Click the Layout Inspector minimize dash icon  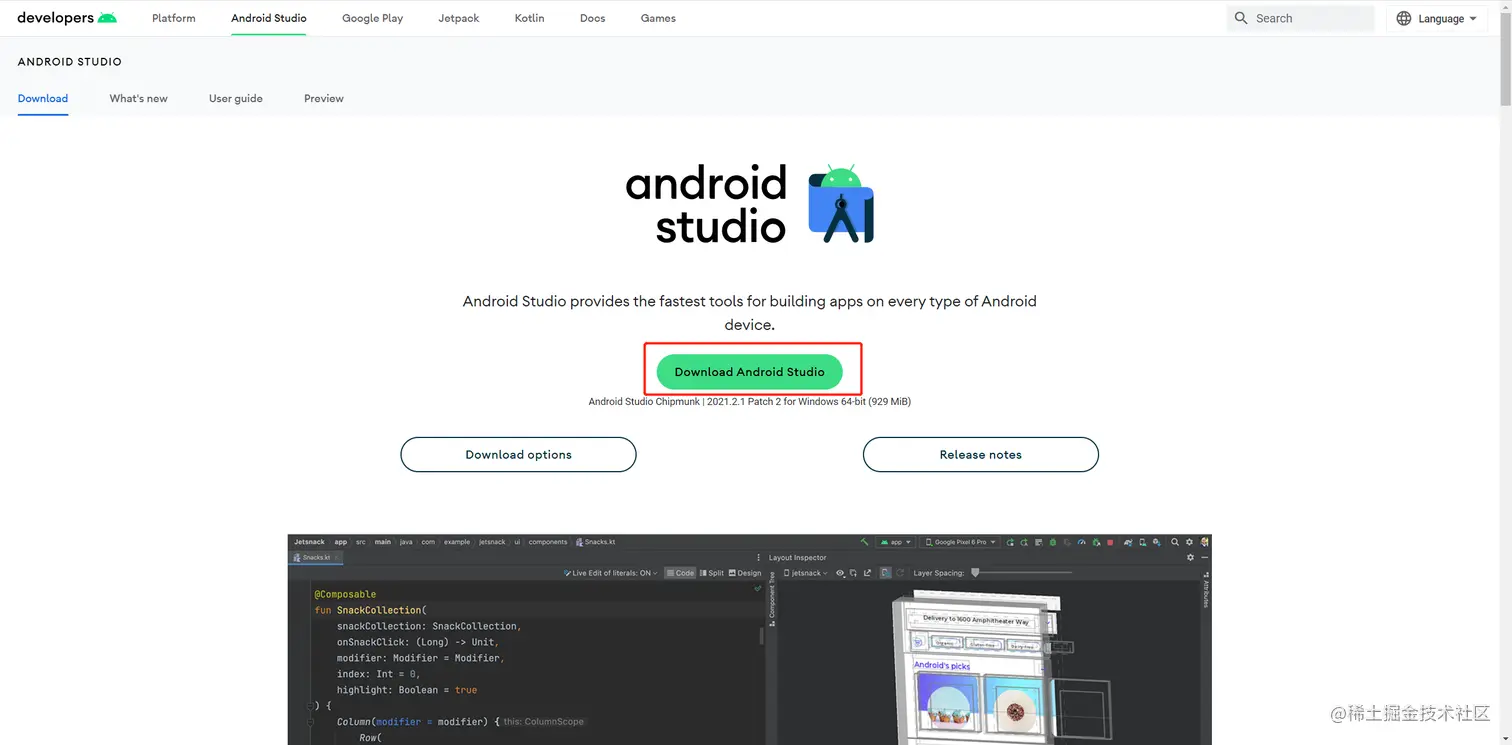pyautogui.click(x=1205, y=557)
